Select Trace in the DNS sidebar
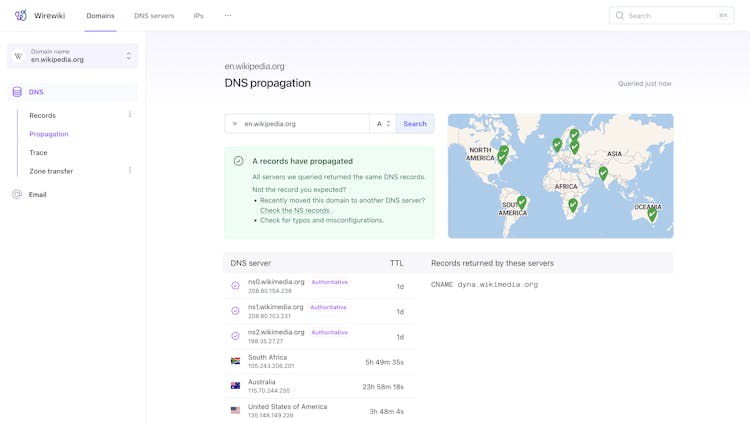 pos(38,153)
